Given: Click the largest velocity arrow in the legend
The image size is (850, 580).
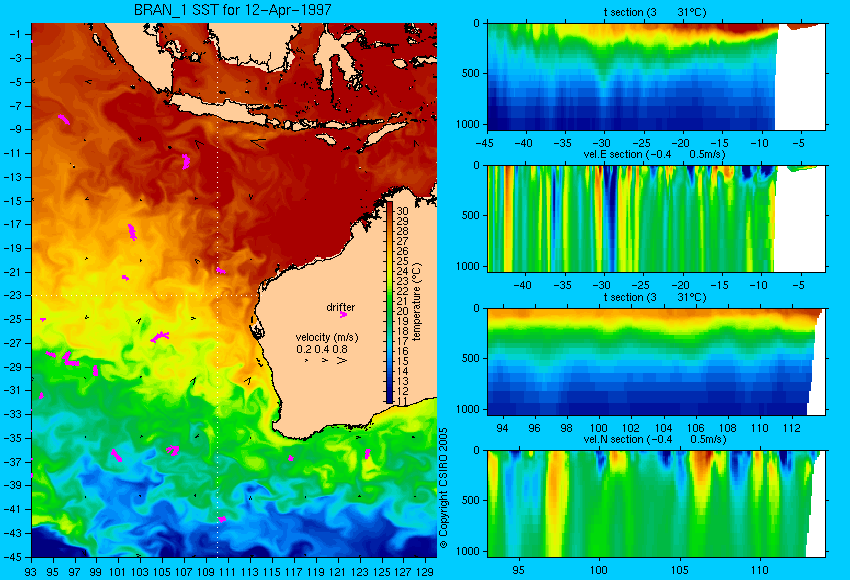Looking at the screenshot, I should point(342,360).
